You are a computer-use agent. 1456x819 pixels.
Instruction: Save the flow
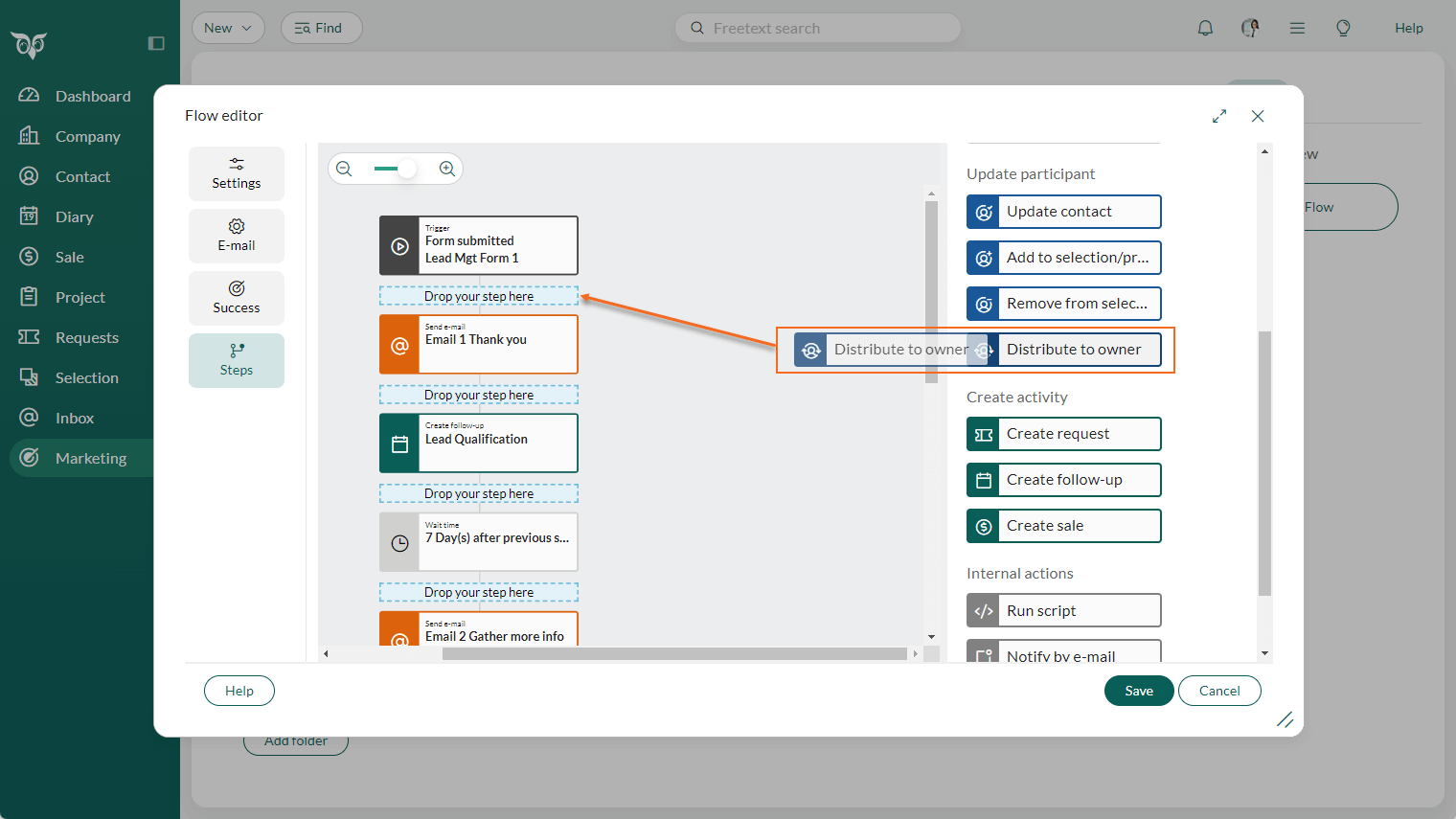(x=1138, y=691)
